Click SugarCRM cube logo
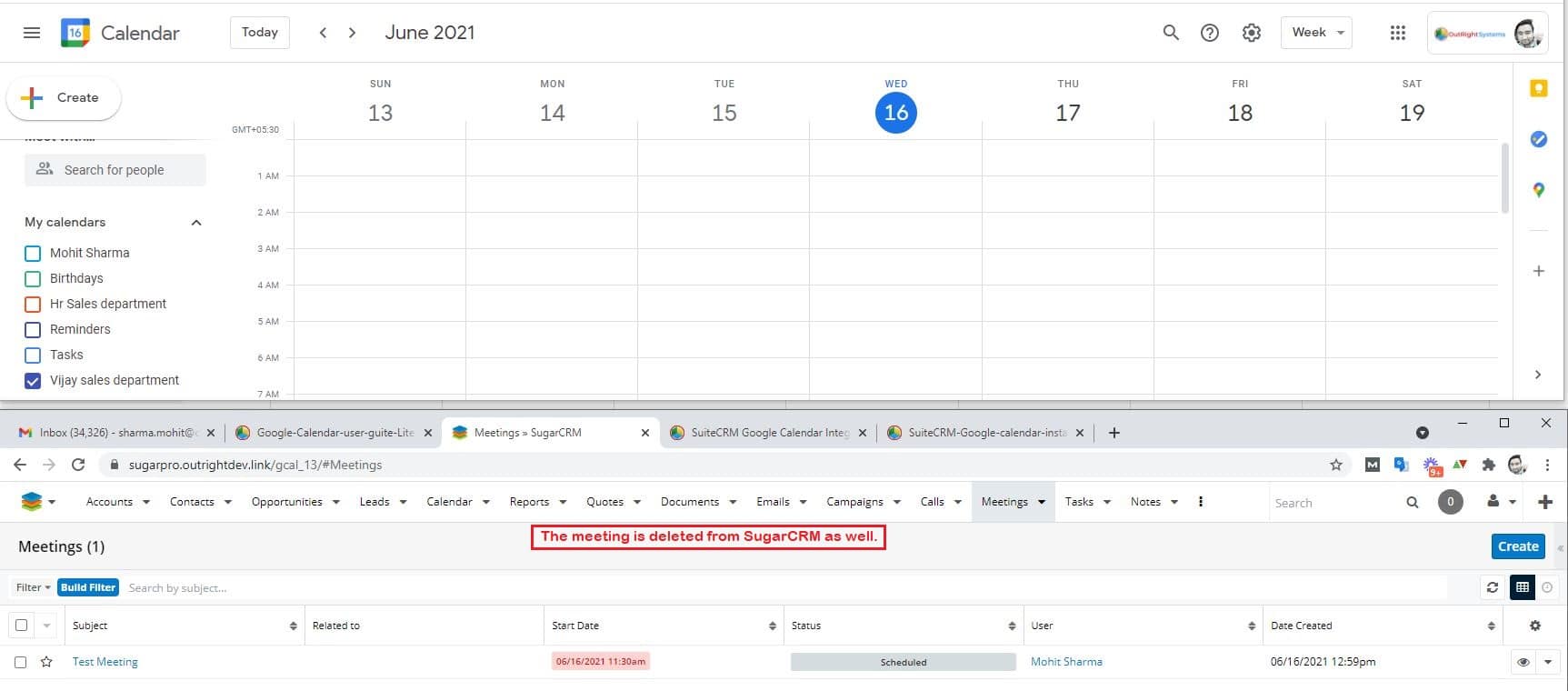The width and height of the screenshot is (1568, 691). click(32, 502)
